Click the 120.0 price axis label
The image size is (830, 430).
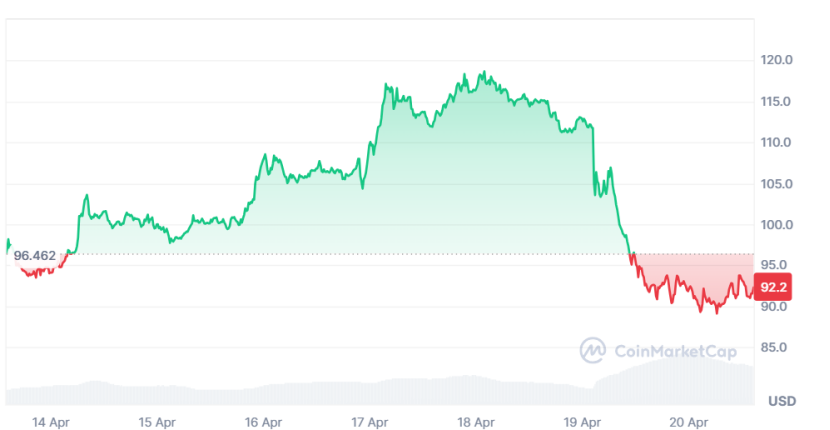click(776, 60)
